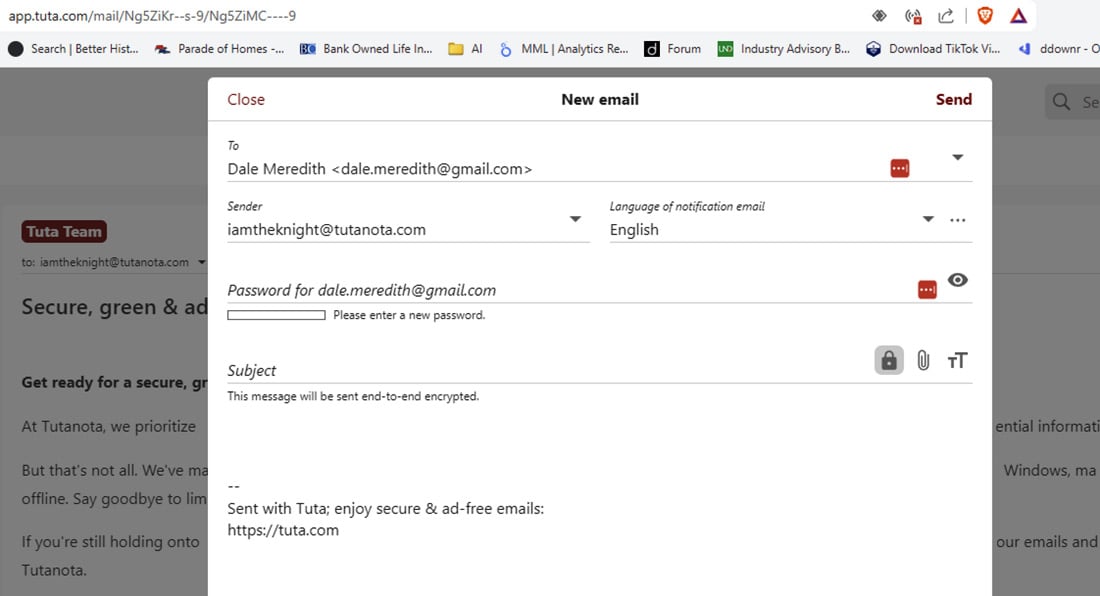Change the notification email language from English

[928, 219]
